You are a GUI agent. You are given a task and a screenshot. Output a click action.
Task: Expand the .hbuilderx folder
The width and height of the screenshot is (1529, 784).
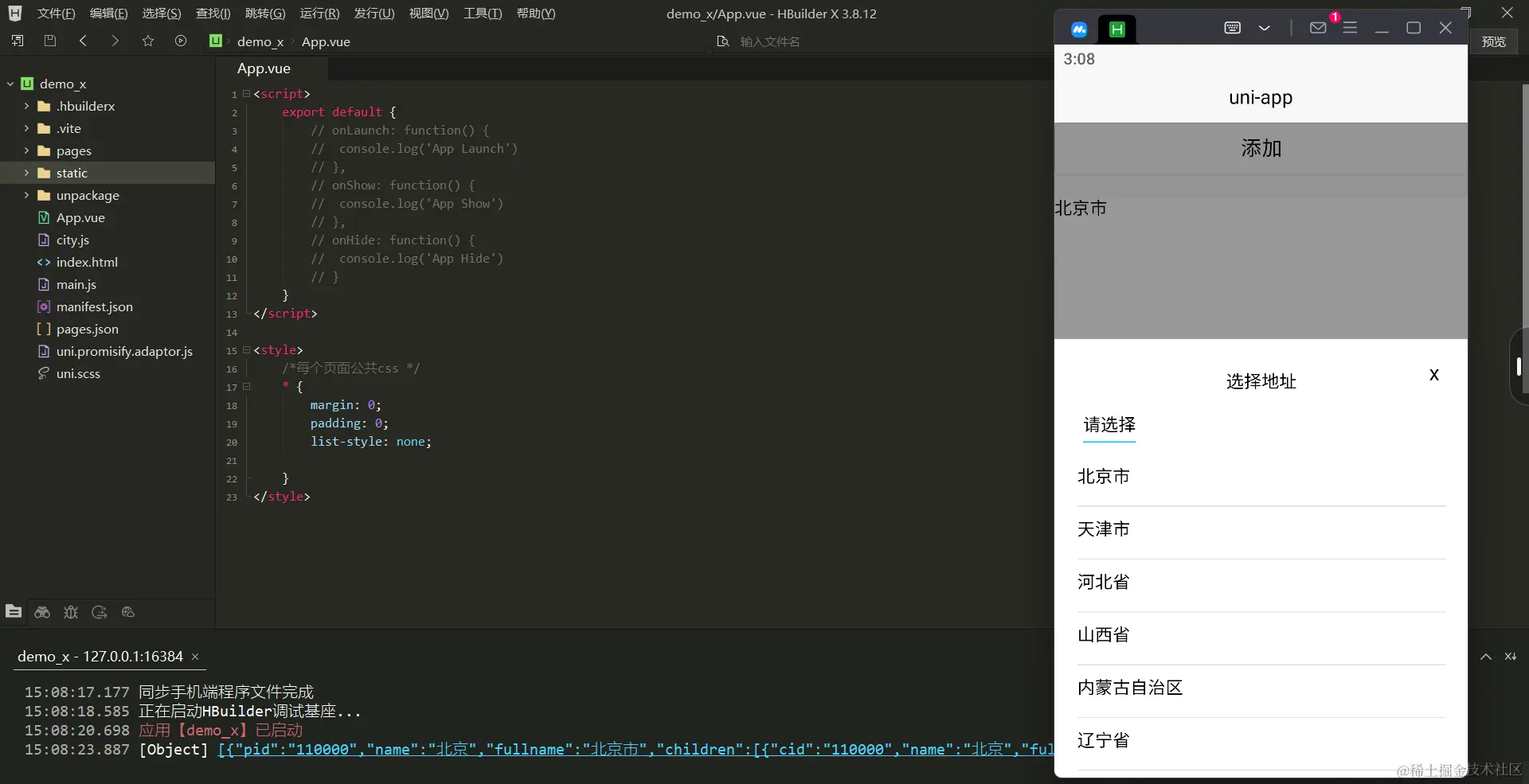(x=26, y=106)
